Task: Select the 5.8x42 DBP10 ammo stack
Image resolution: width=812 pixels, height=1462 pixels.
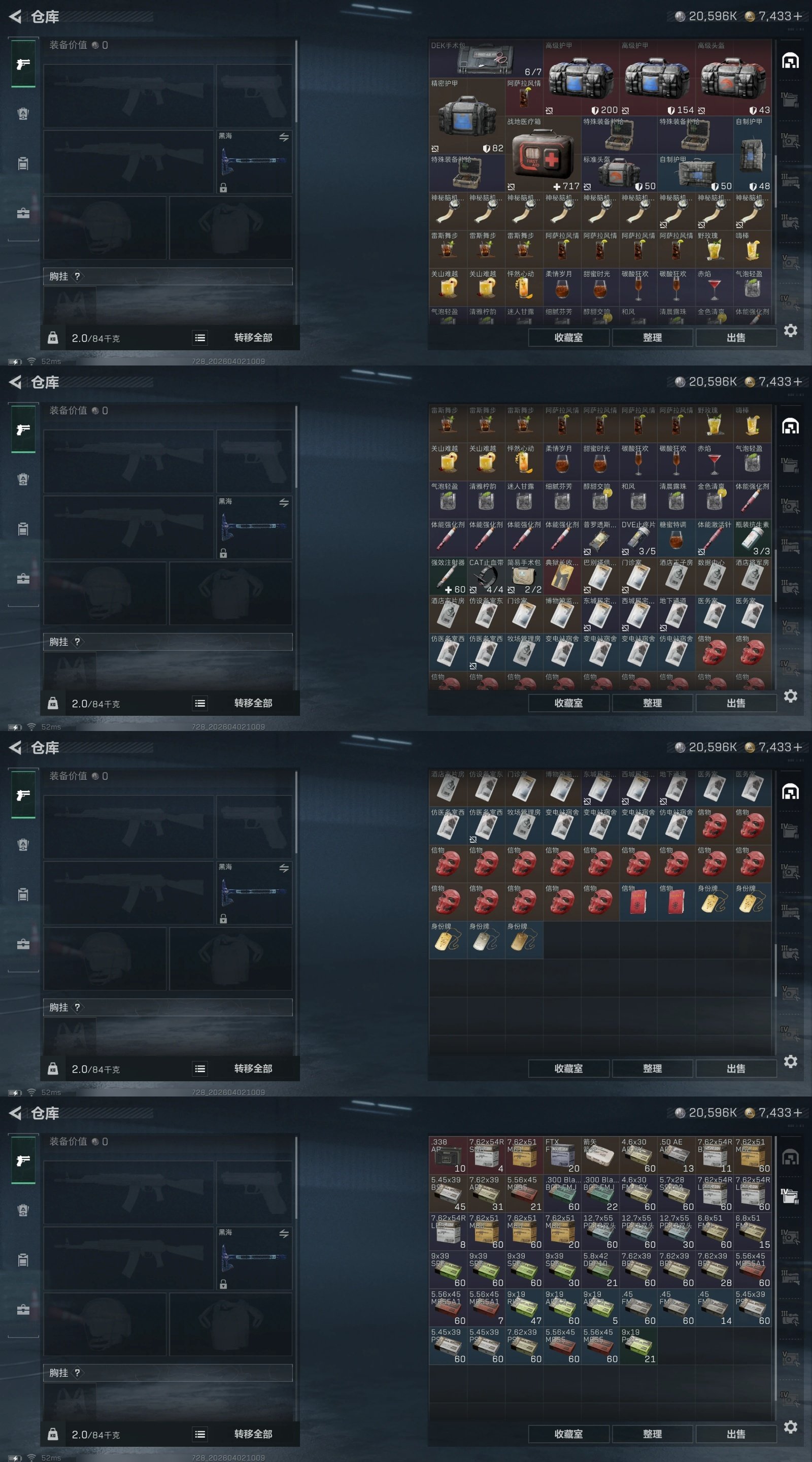Action: point(600,1269)
